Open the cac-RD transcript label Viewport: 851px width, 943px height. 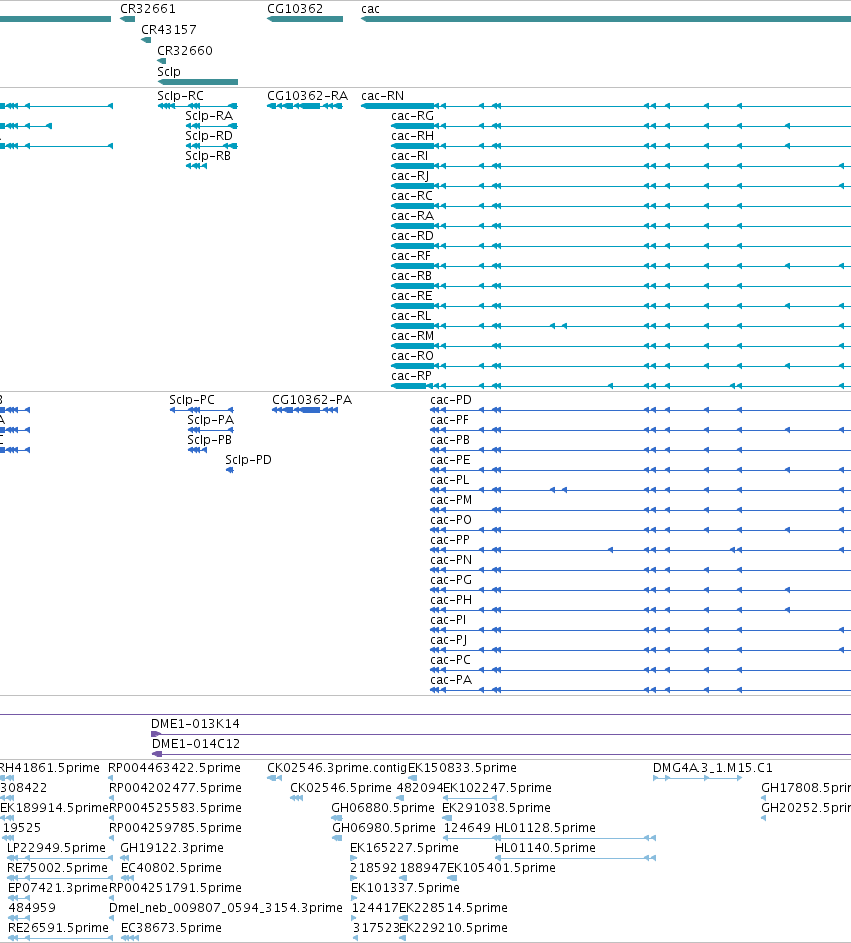413,236
